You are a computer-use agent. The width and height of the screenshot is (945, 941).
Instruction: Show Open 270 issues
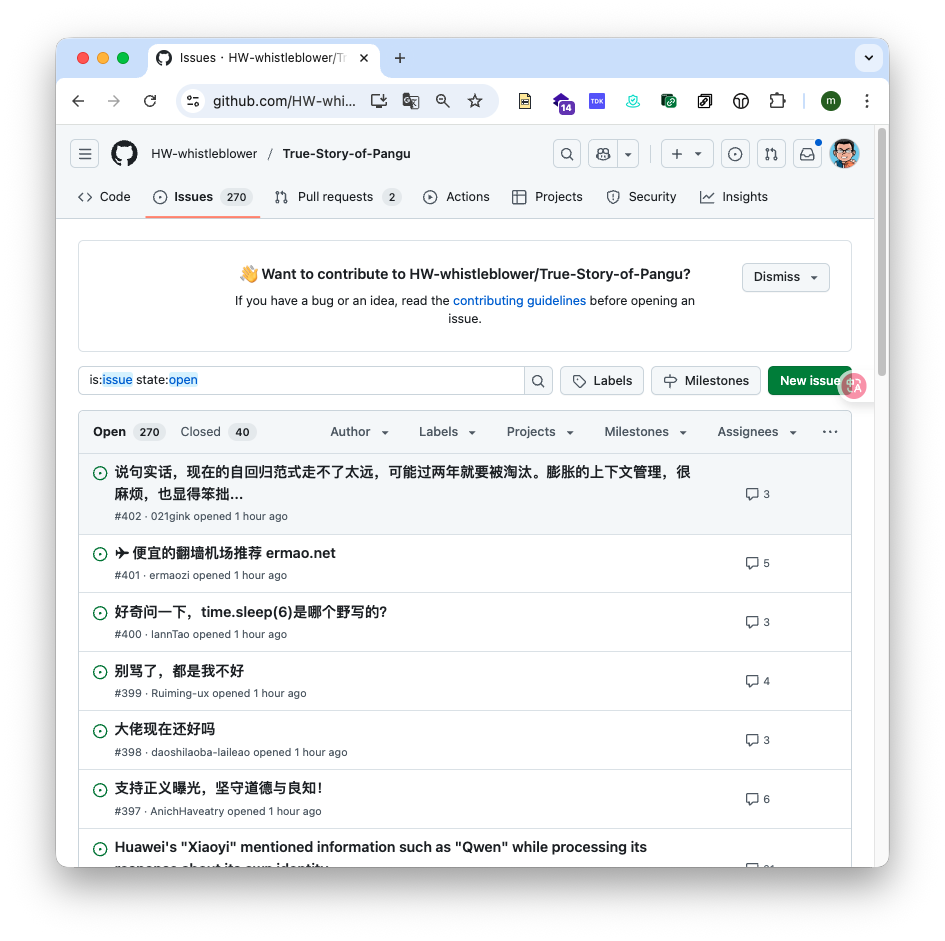pyautogui.click(x=128, y=432)
